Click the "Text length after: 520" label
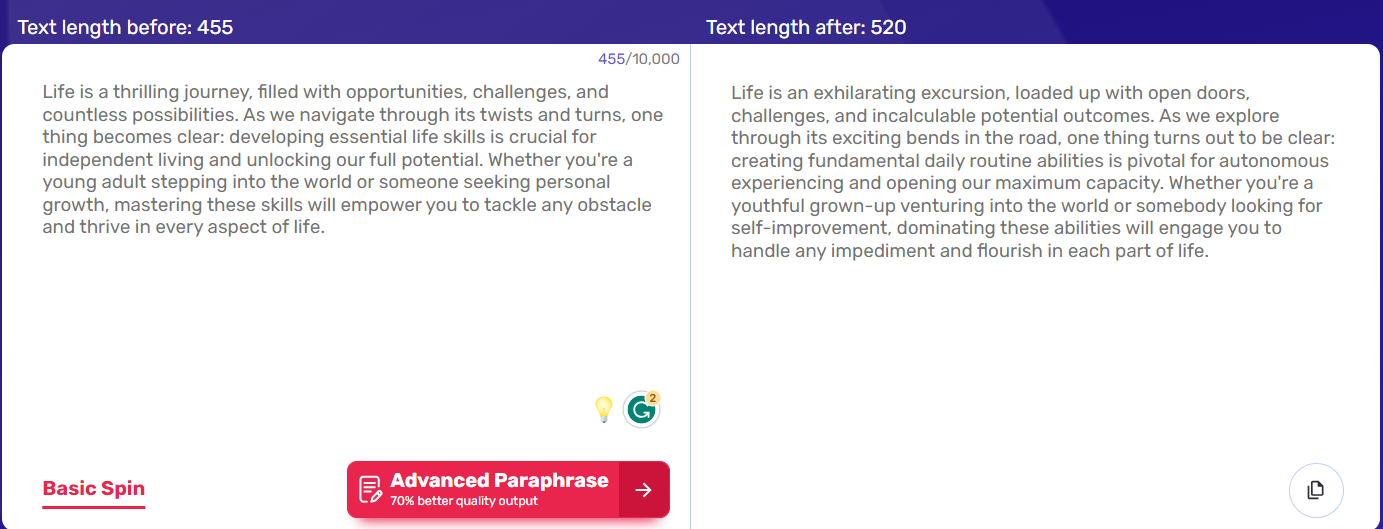This screenshot has height=529, width=1383. 806,27
